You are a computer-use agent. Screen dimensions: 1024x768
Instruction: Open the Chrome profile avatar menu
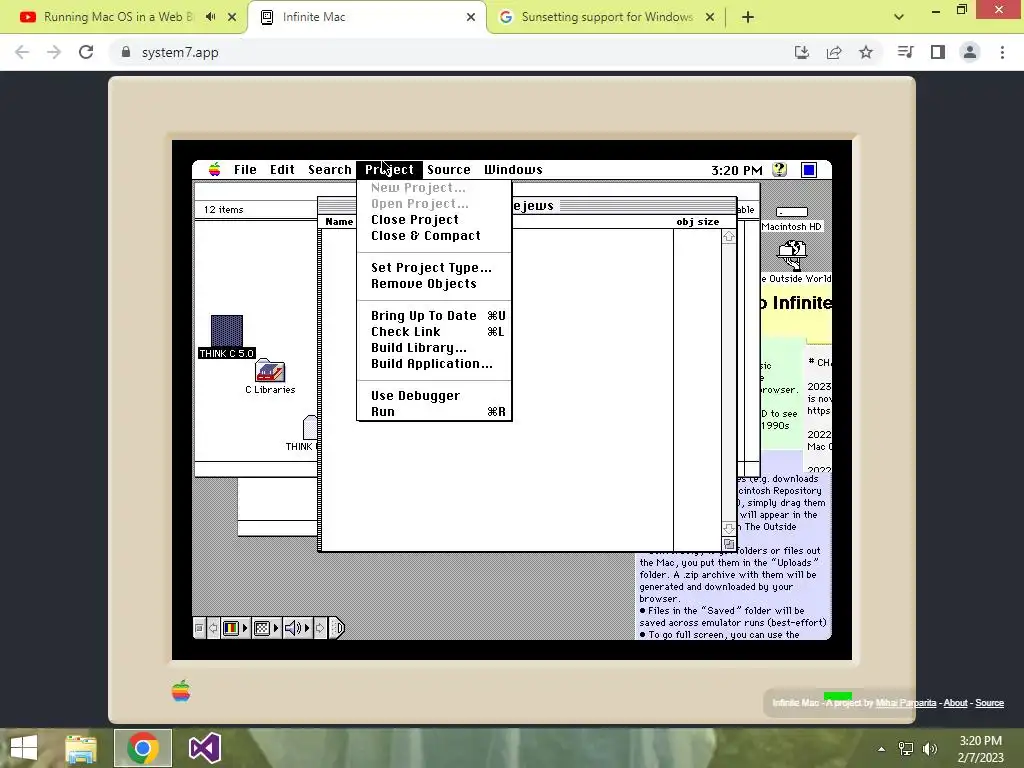(970, 52)
